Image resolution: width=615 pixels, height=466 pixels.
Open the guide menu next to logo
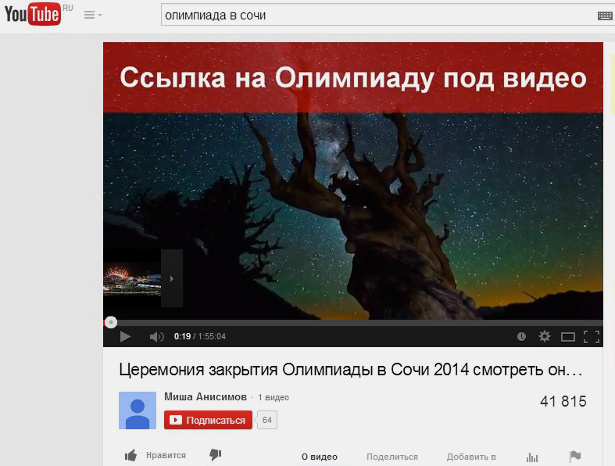click(x=92, y=15)
